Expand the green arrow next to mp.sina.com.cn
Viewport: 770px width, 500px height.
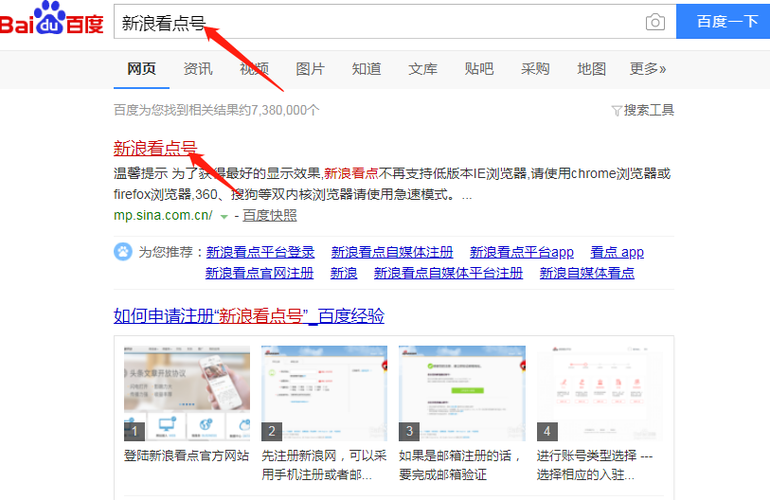point(224,217)
